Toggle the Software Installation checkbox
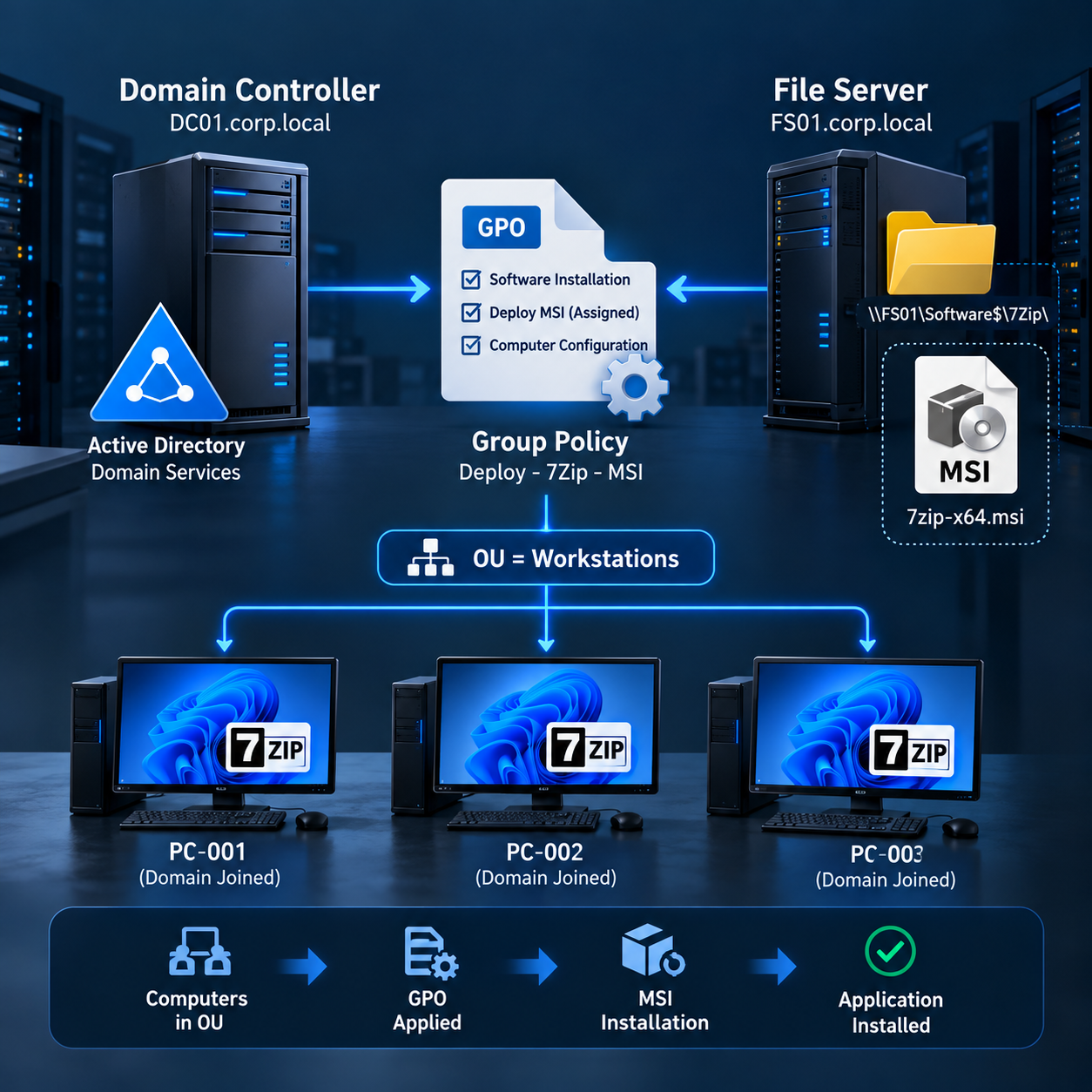 click(x=471, y=280)
